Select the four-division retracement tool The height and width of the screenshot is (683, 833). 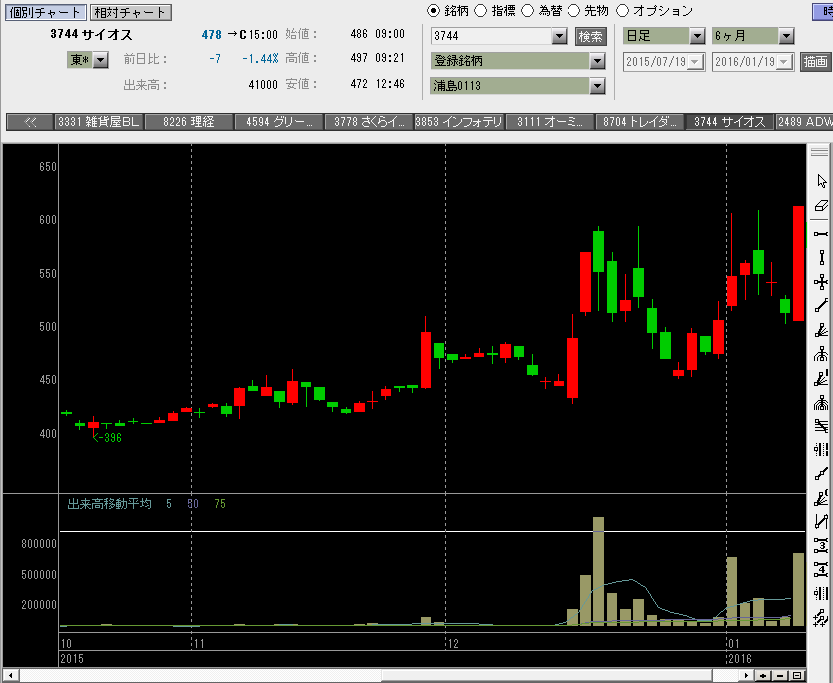(x=821, y=570)
